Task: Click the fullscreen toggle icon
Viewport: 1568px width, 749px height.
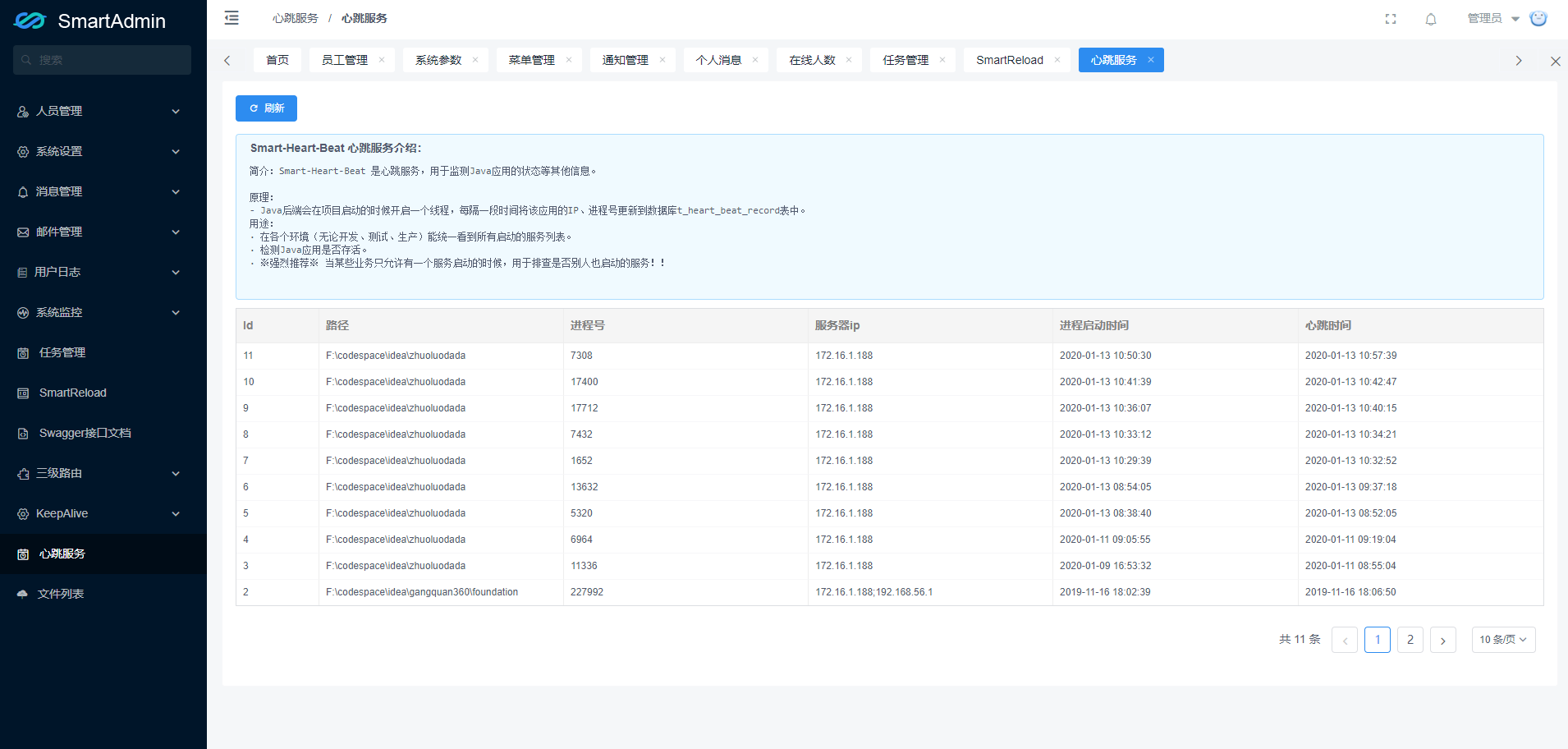Action: click(1391, 18)
